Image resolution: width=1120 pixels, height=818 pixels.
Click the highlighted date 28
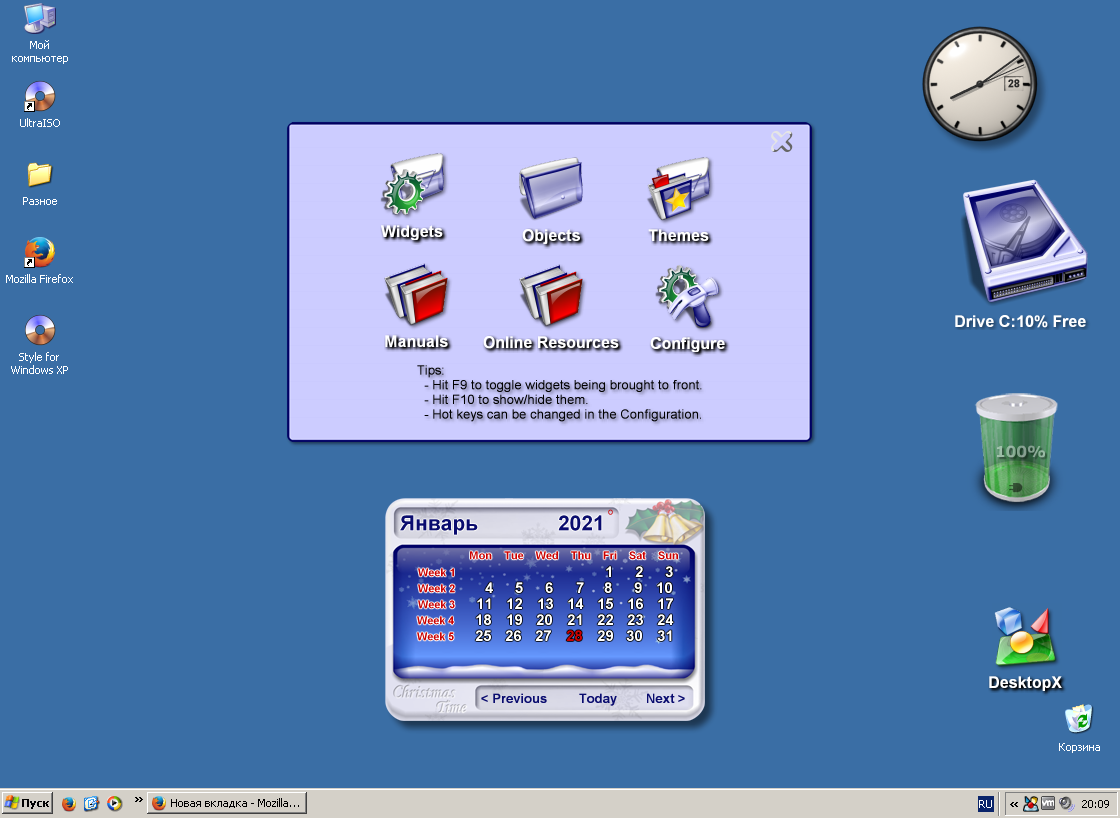(575, 636)
